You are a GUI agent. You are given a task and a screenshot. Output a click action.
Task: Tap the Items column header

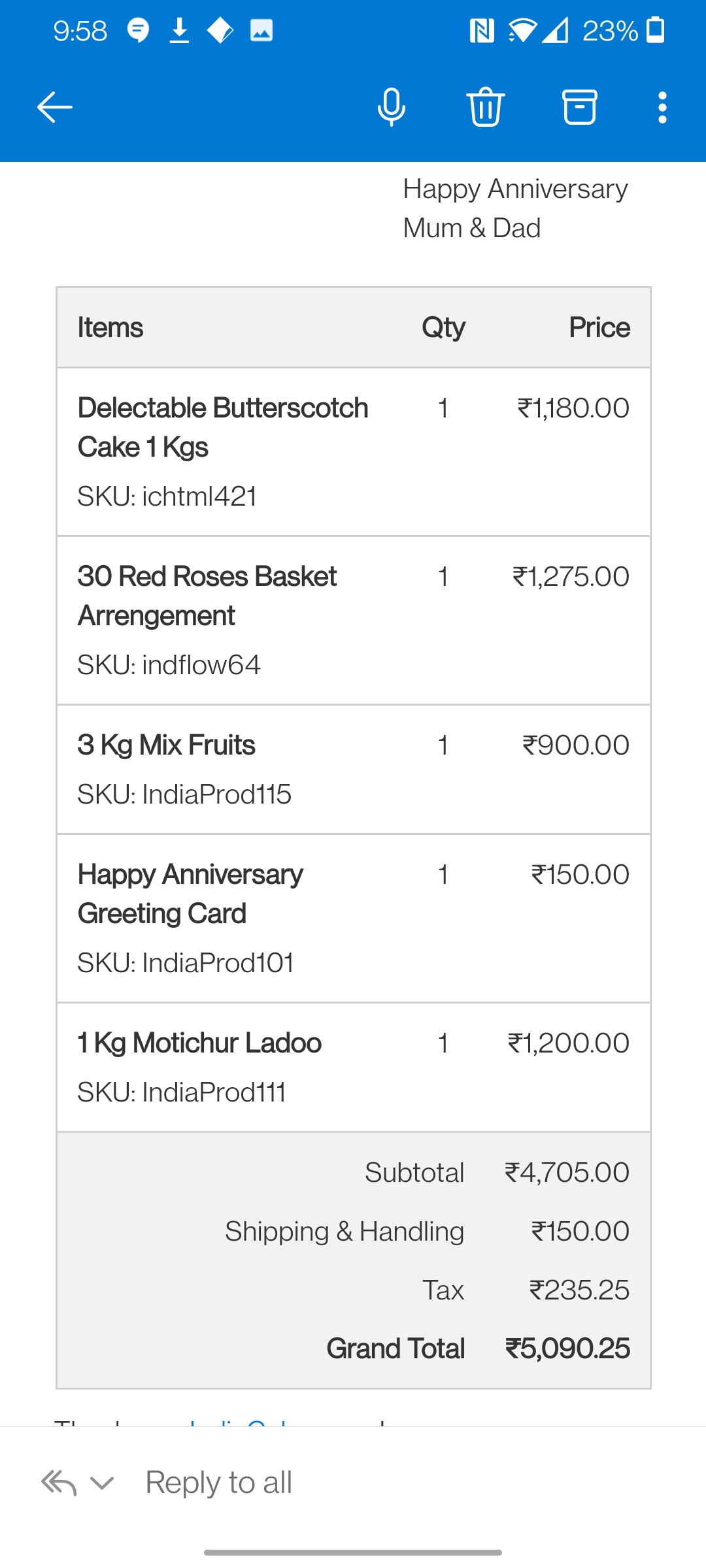pos(110,328)
